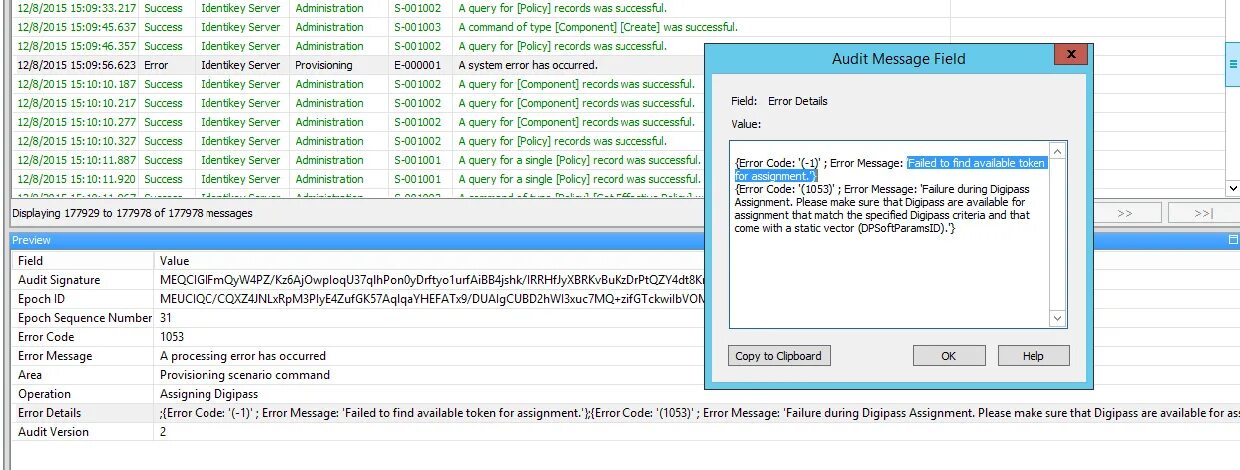Viewport: 1240px width, 470px height.
Task: Click 'A system error has occurred.' message
Action: (x=527, y=65)
